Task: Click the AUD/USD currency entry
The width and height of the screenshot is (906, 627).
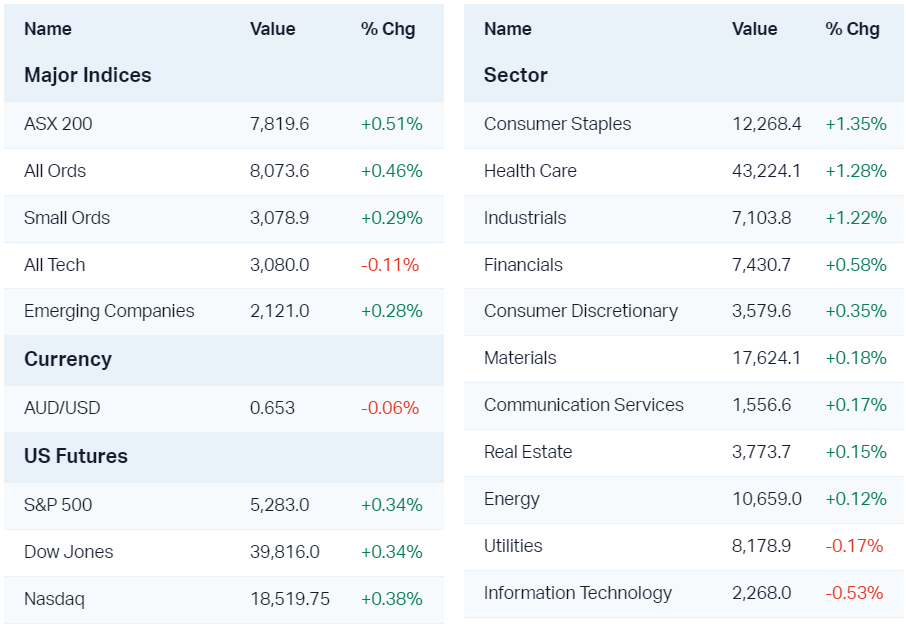Action: [62, 408]
